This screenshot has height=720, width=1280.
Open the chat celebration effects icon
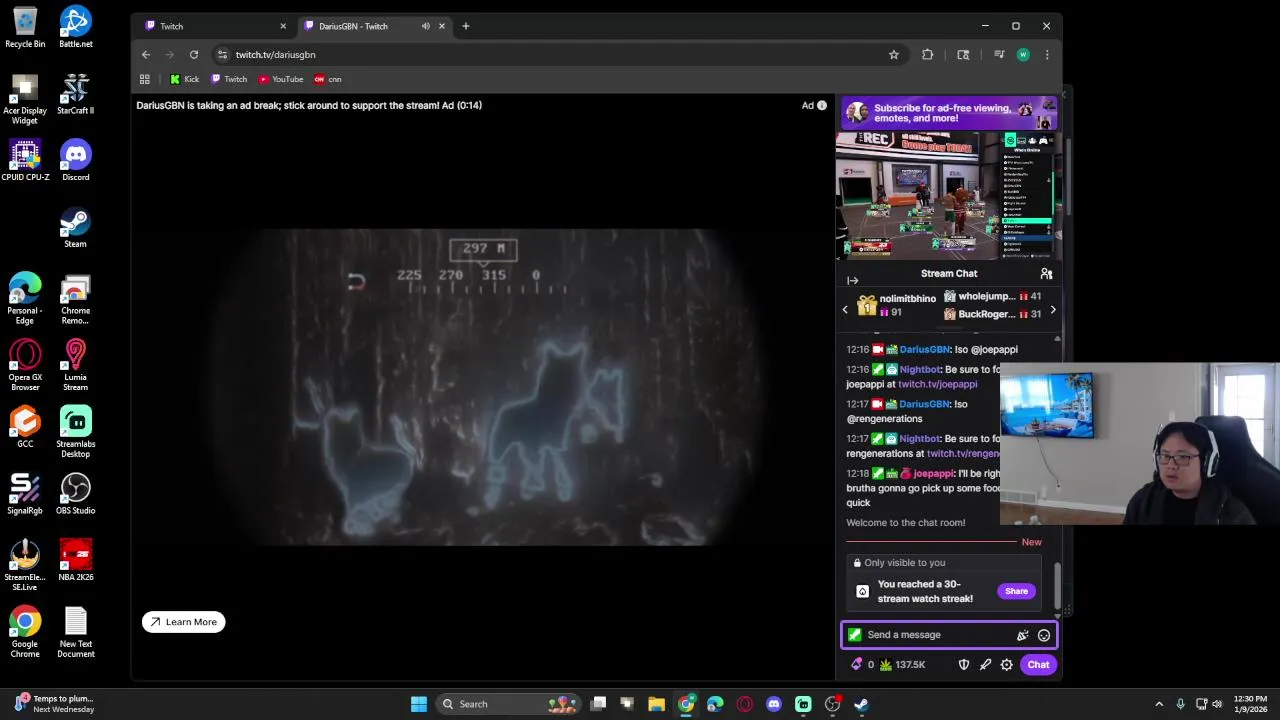[x=1022, y=635]
